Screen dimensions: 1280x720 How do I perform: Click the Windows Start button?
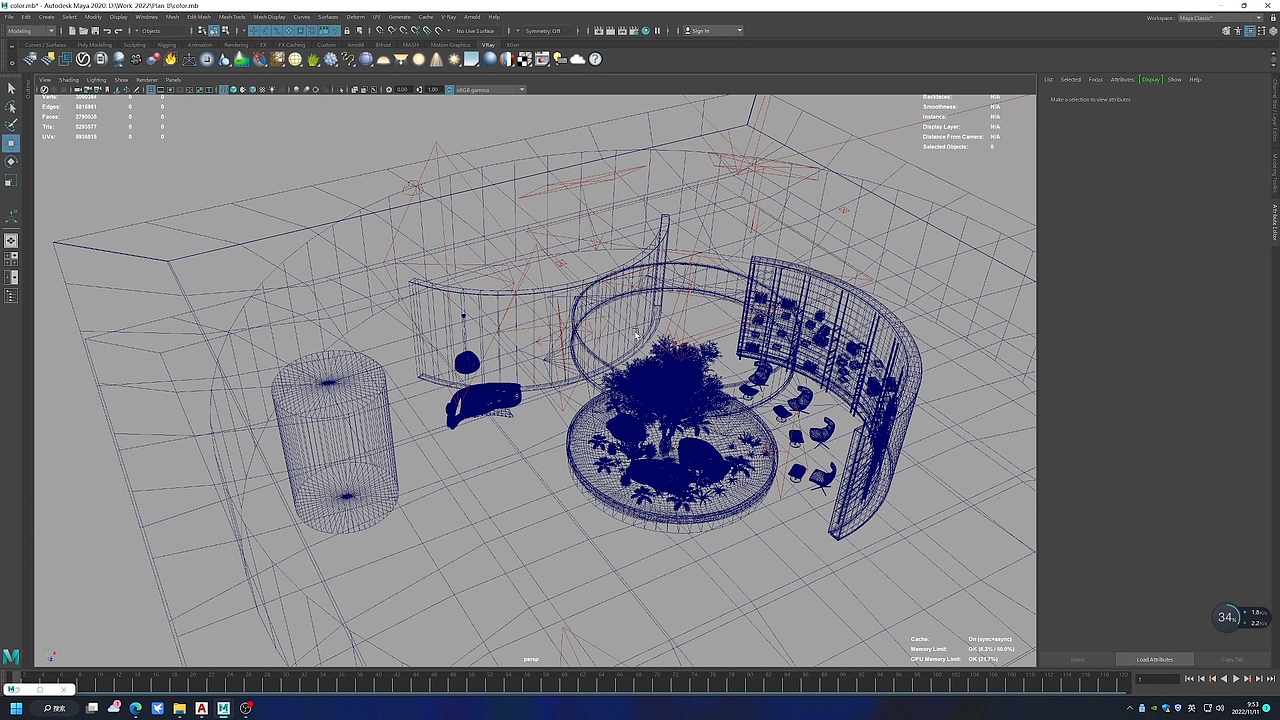pos(16,709)
